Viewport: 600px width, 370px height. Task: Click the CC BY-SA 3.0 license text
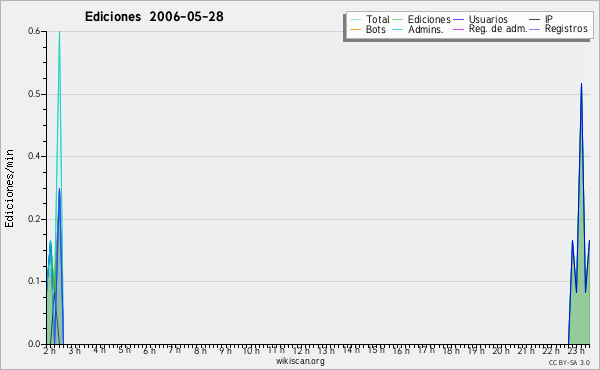click(569, 362)
